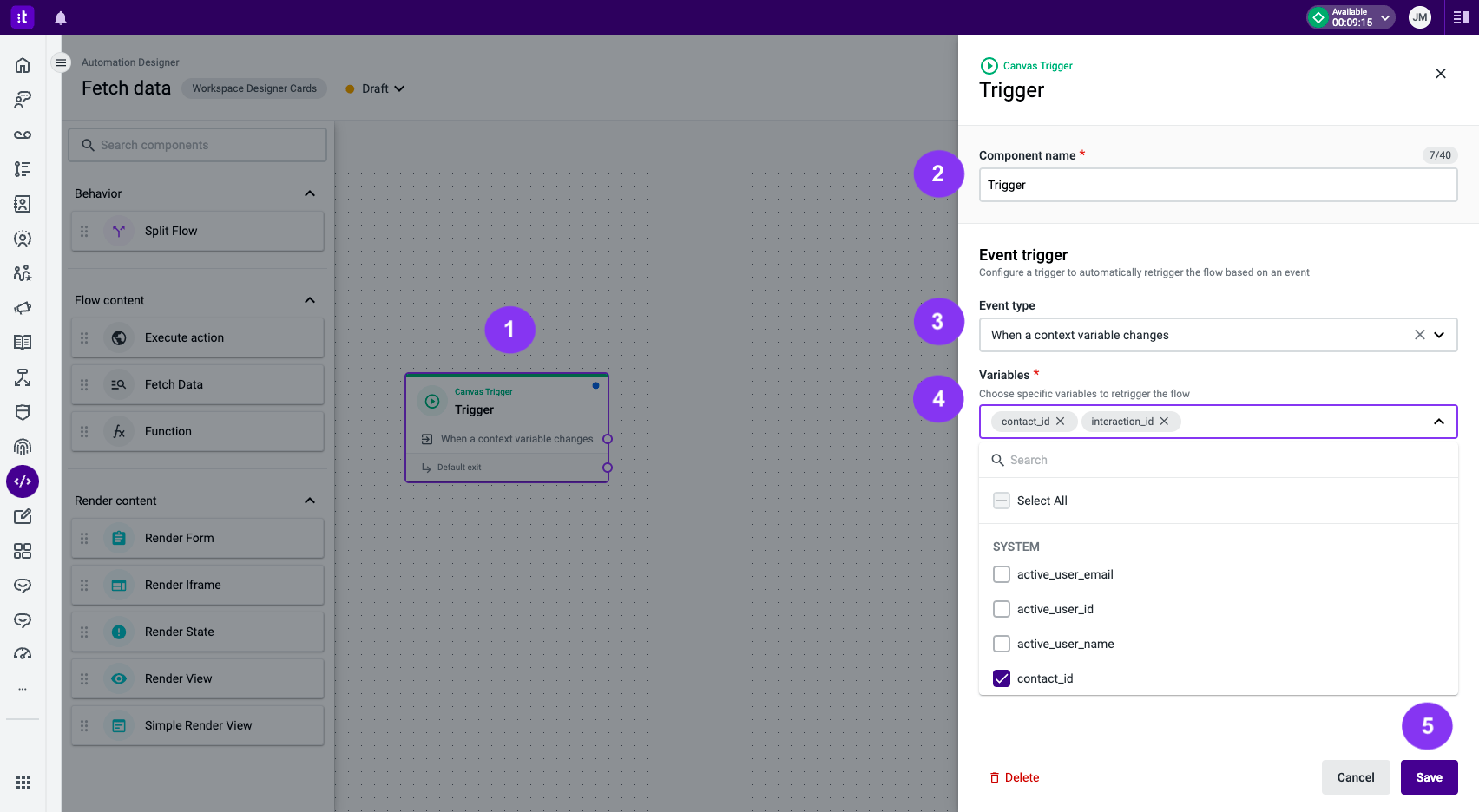Screen dimensions: 1479x812
Task: Grab the Split Flow drag handle
Action: (x=84, y=231)
